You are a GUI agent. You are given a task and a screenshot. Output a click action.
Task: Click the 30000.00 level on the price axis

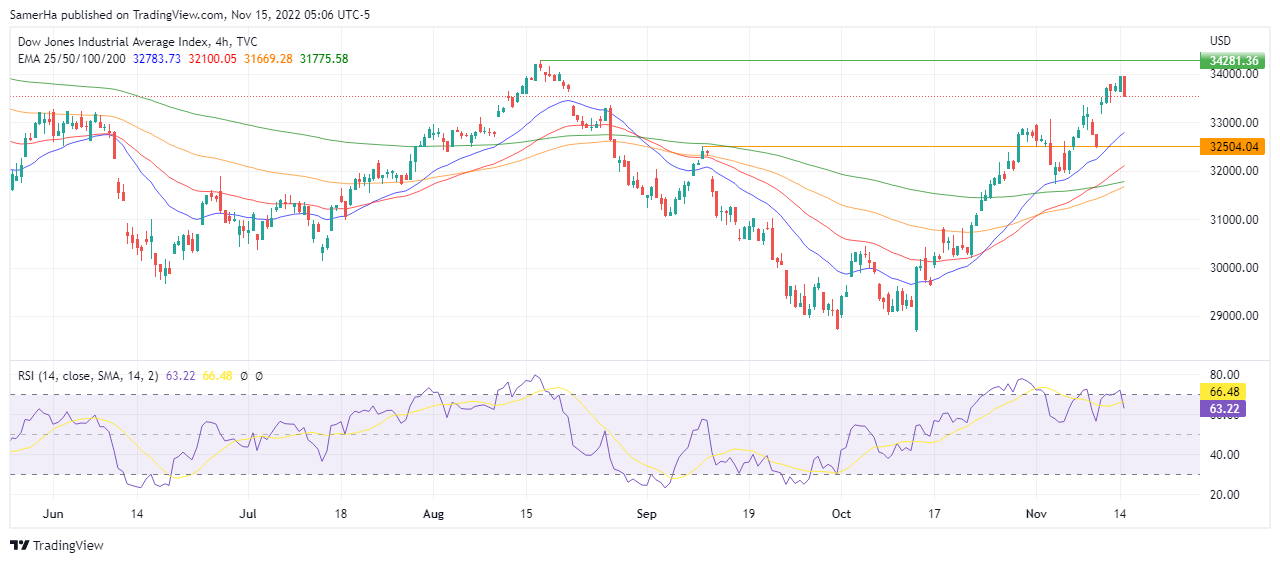[x=1234, y=268]
